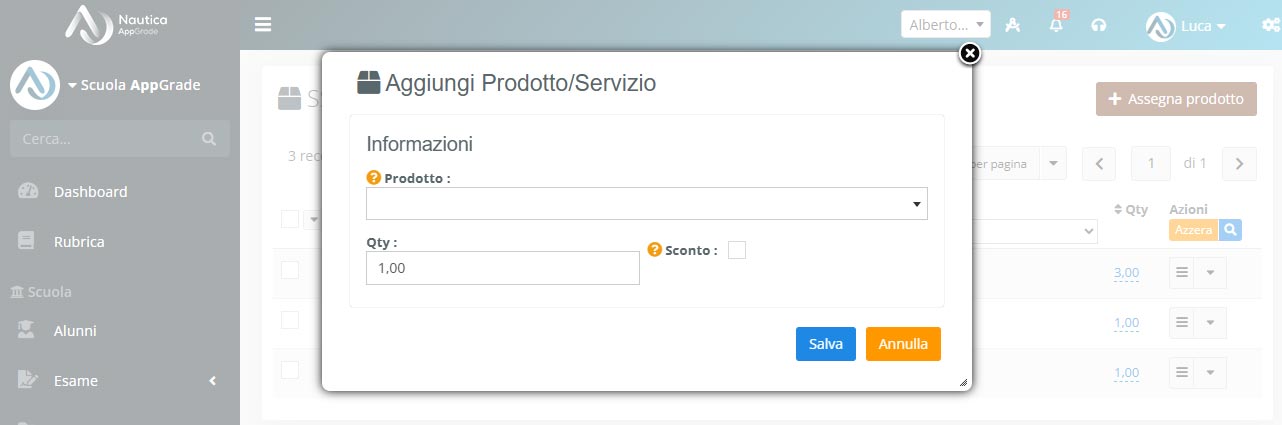Open the Luca user menu
Viewport: 1282px width, 425px height.
coord(1186,26)
